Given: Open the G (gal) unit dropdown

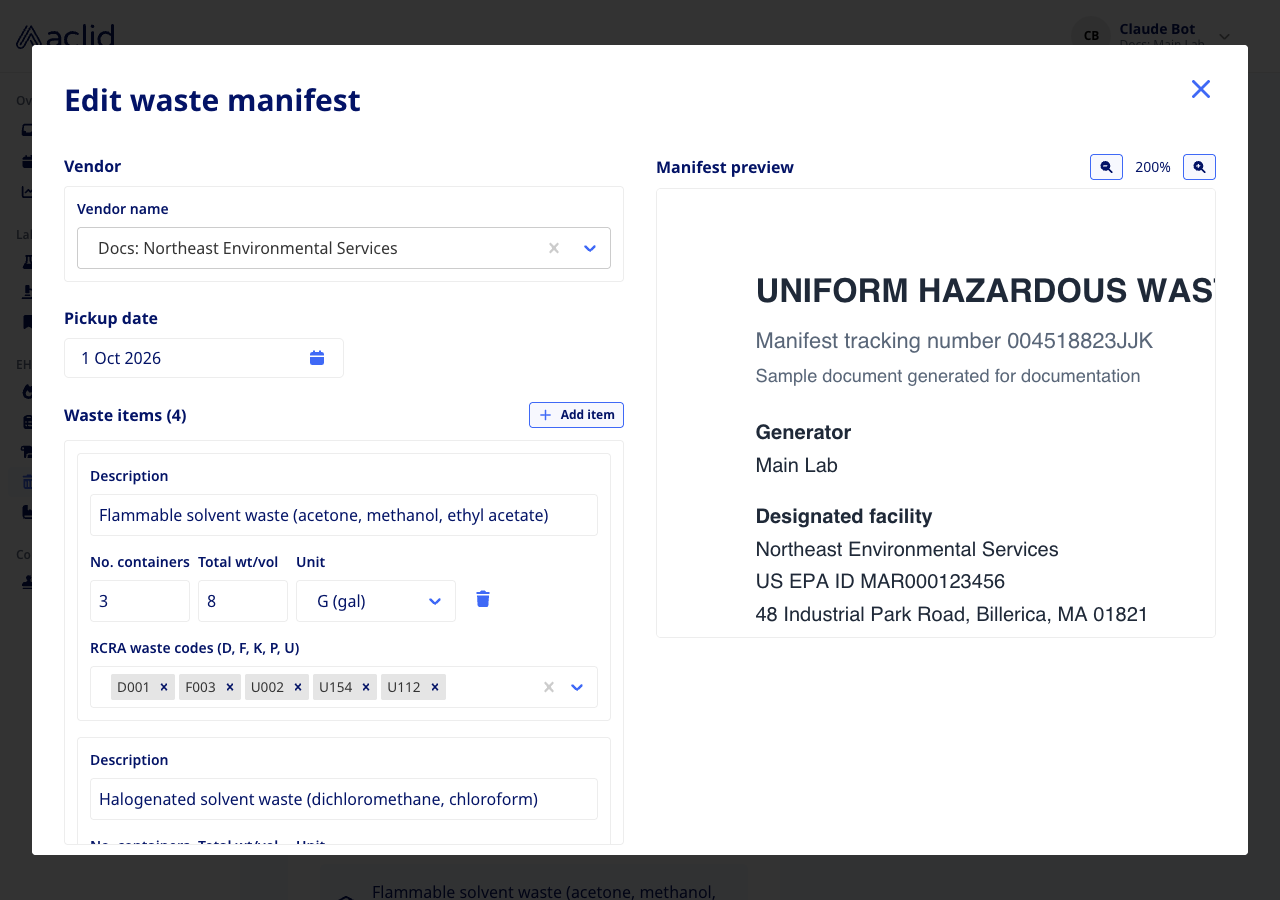Looking at the screenshot, I should point(376,601).
